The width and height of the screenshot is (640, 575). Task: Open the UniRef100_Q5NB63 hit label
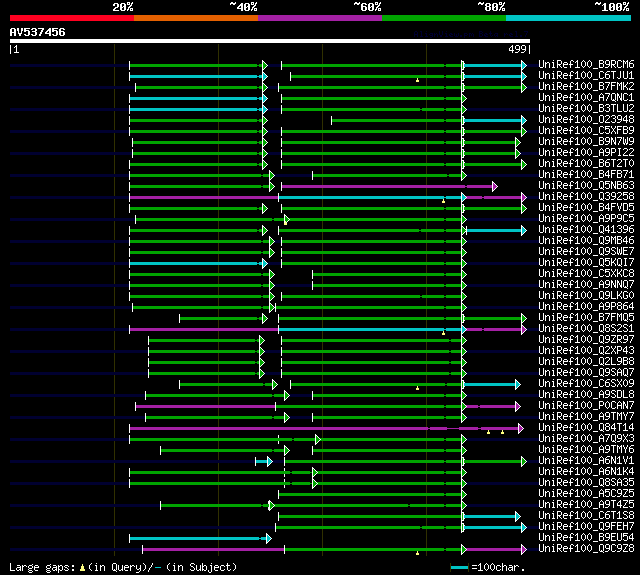point(586,186)
